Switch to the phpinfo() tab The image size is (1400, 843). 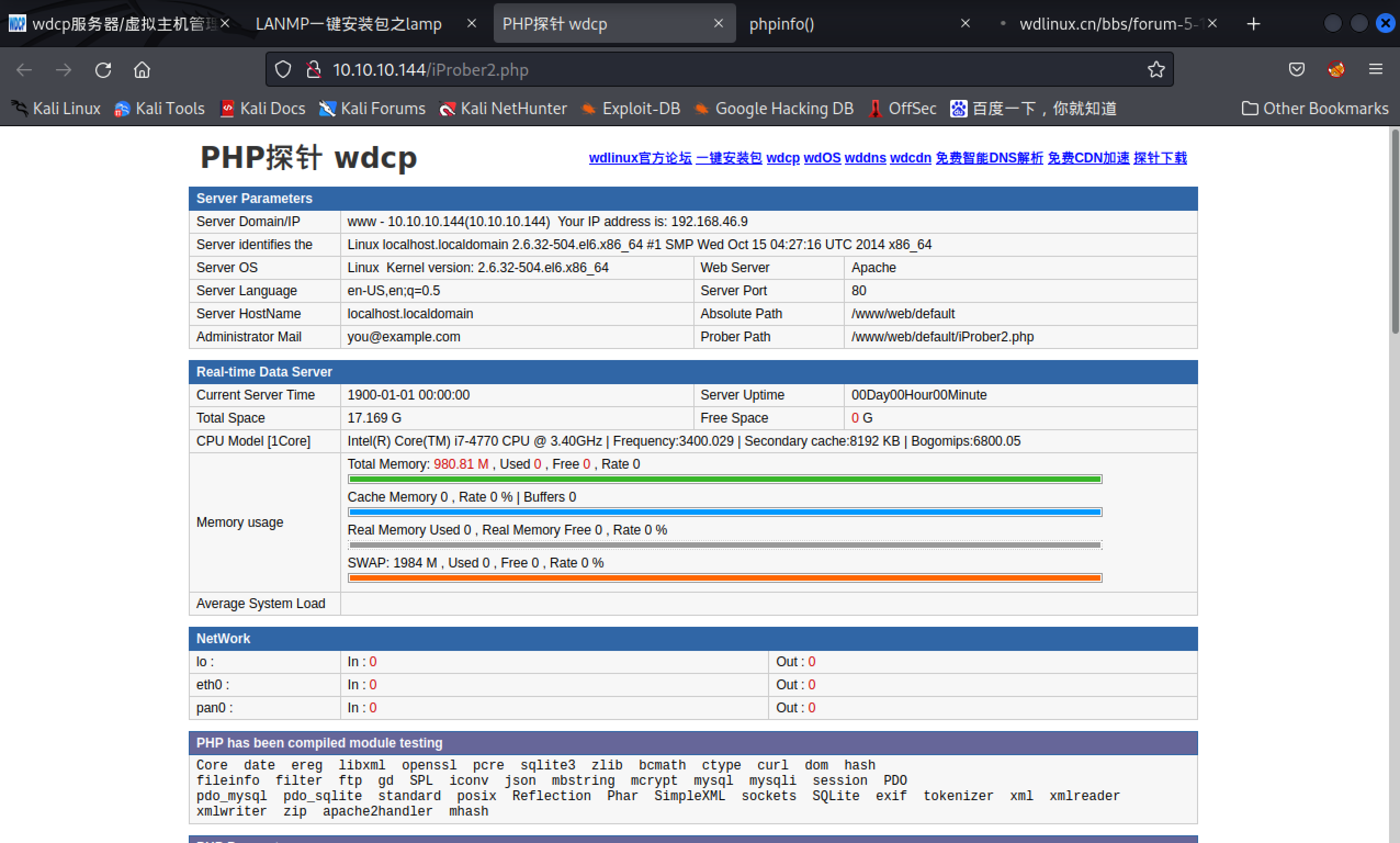[x=781, y=24]
